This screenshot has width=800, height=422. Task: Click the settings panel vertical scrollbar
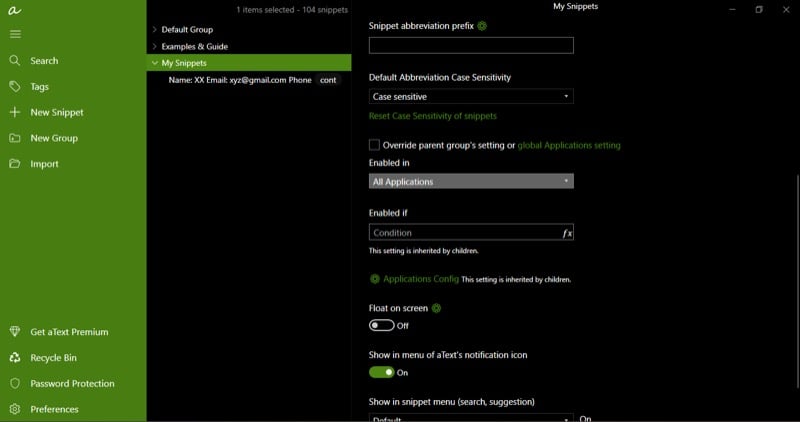click(797, 281)
